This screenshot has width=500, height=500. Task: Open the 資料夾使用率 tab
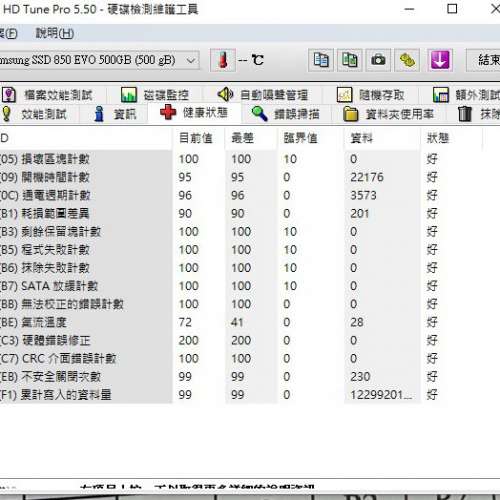(389, 114)
